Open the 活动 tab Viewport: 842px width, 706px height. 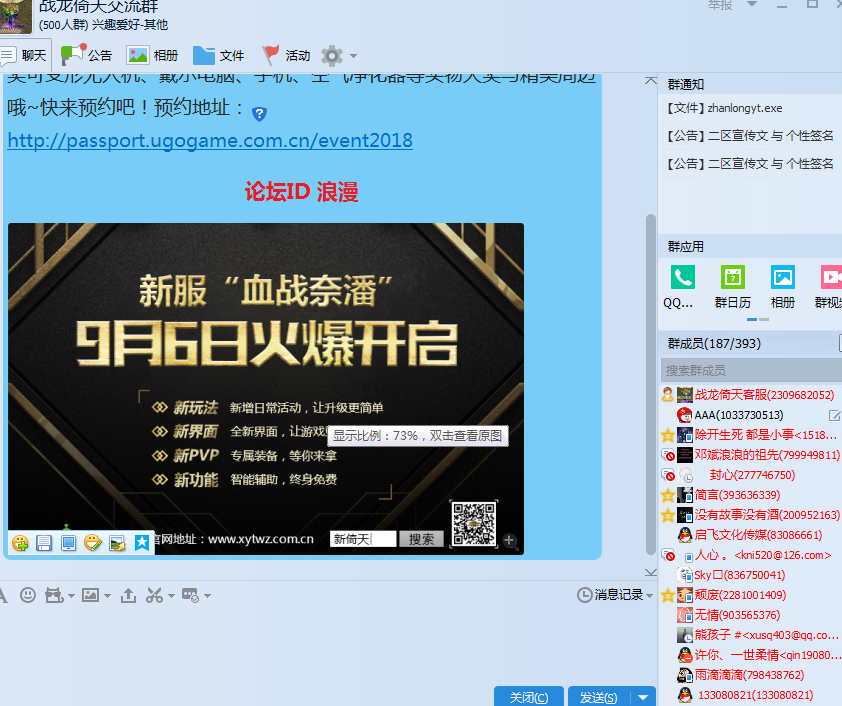[x=285, y=55]
